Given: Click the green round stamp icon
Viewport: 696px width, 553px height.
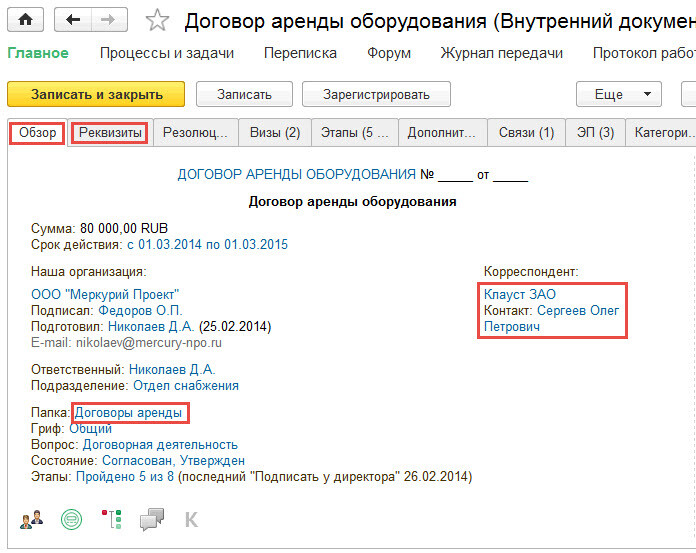Looking at the screenshot, I should click(x=70, y=519).
